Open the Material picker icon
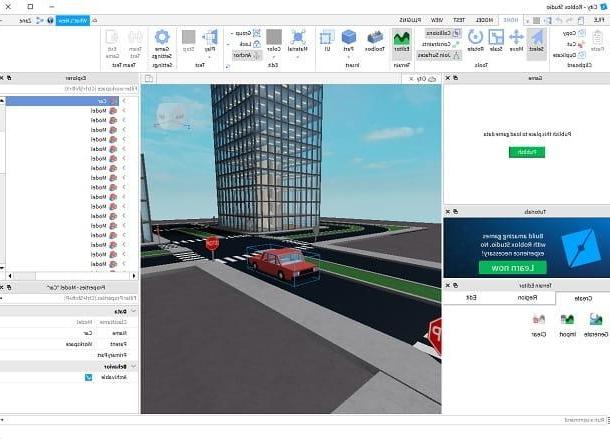The image size is (610, 439). 298,37
